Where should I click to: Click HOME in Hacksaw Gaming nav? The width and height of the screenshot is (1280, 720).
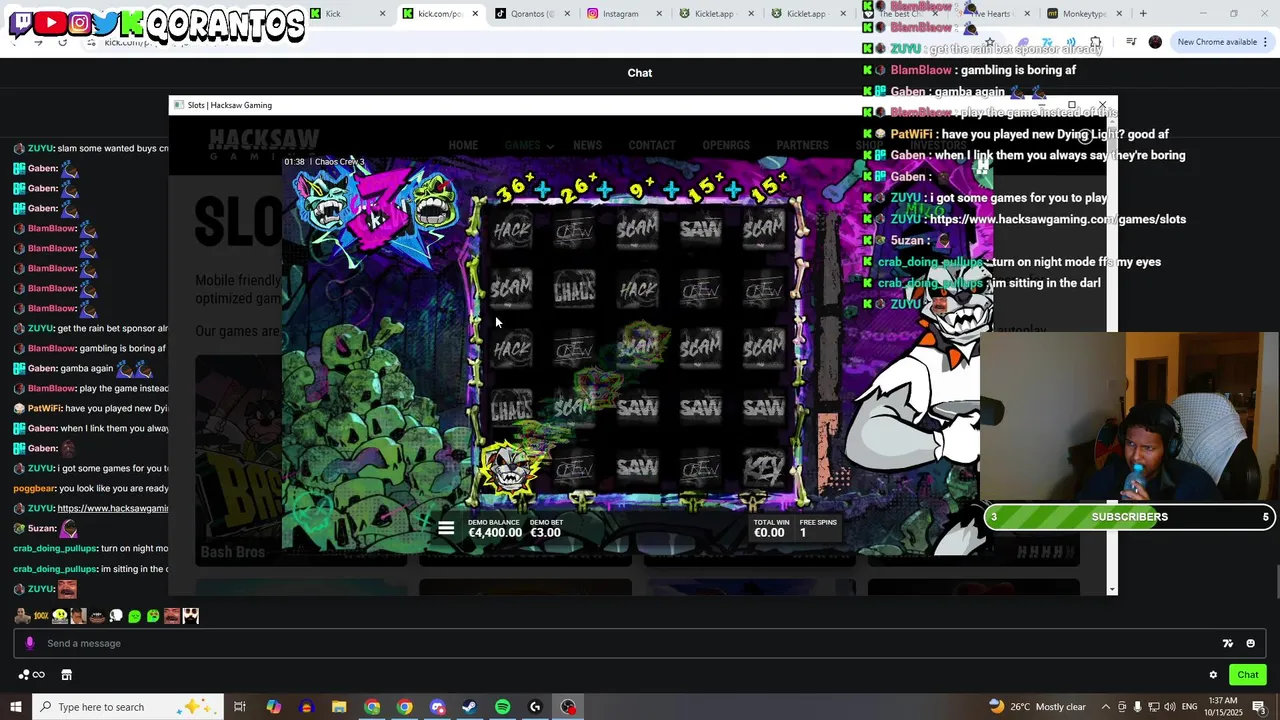[463, 145]
